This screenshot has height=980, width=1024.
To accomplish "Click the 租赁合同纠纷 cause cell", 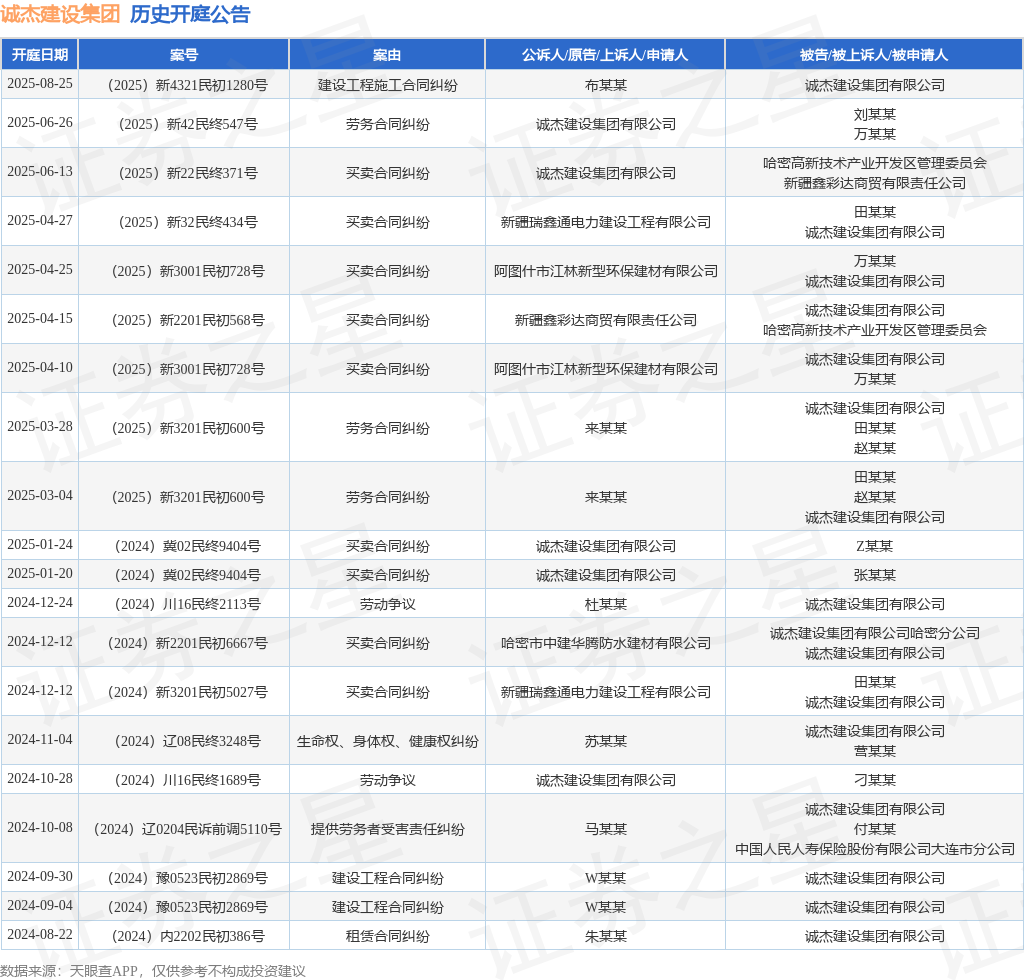I will coord(387,936).
